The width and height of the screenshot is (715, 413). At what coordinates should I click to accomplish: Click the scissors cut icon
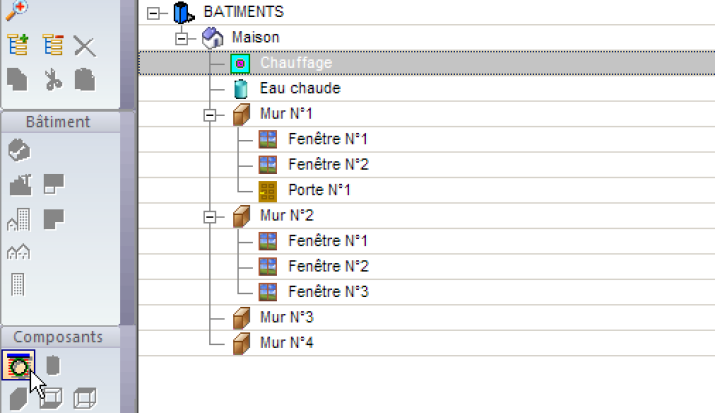coord(53,80)
